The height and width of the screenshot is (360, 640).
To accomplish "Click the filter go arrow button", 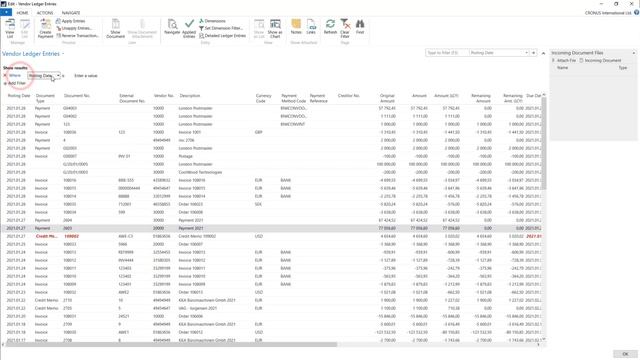I will 533,53.
